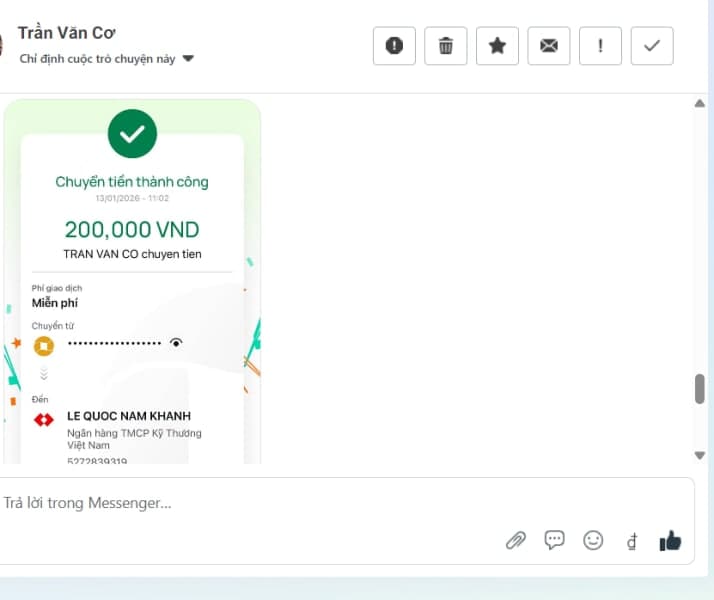Send a thumbs-up like
Viewport: 714px width, 600px height.
pyautogui.click(x=670, y=540)
